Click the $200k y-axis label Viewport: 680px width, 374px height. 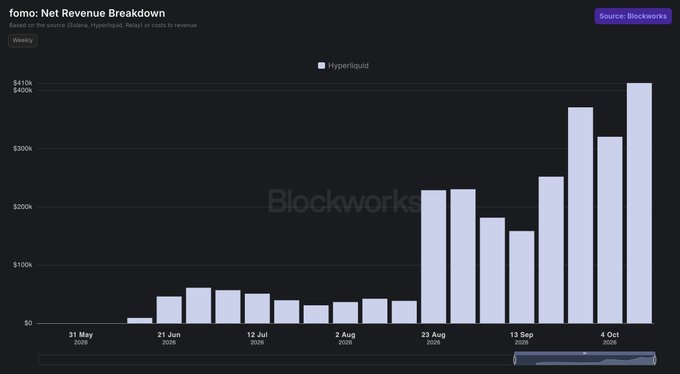23,207
